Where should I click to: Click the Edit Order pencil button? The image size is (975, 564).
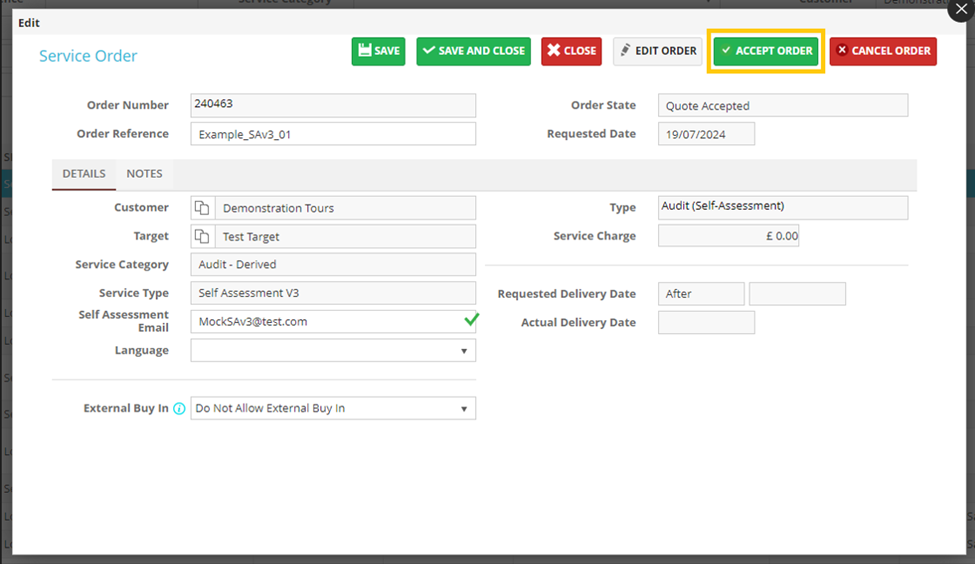pos(657,51)
